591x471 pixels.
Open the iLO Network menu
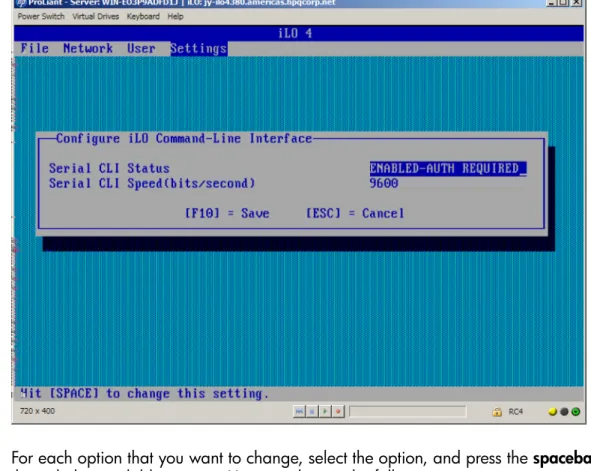88,48
